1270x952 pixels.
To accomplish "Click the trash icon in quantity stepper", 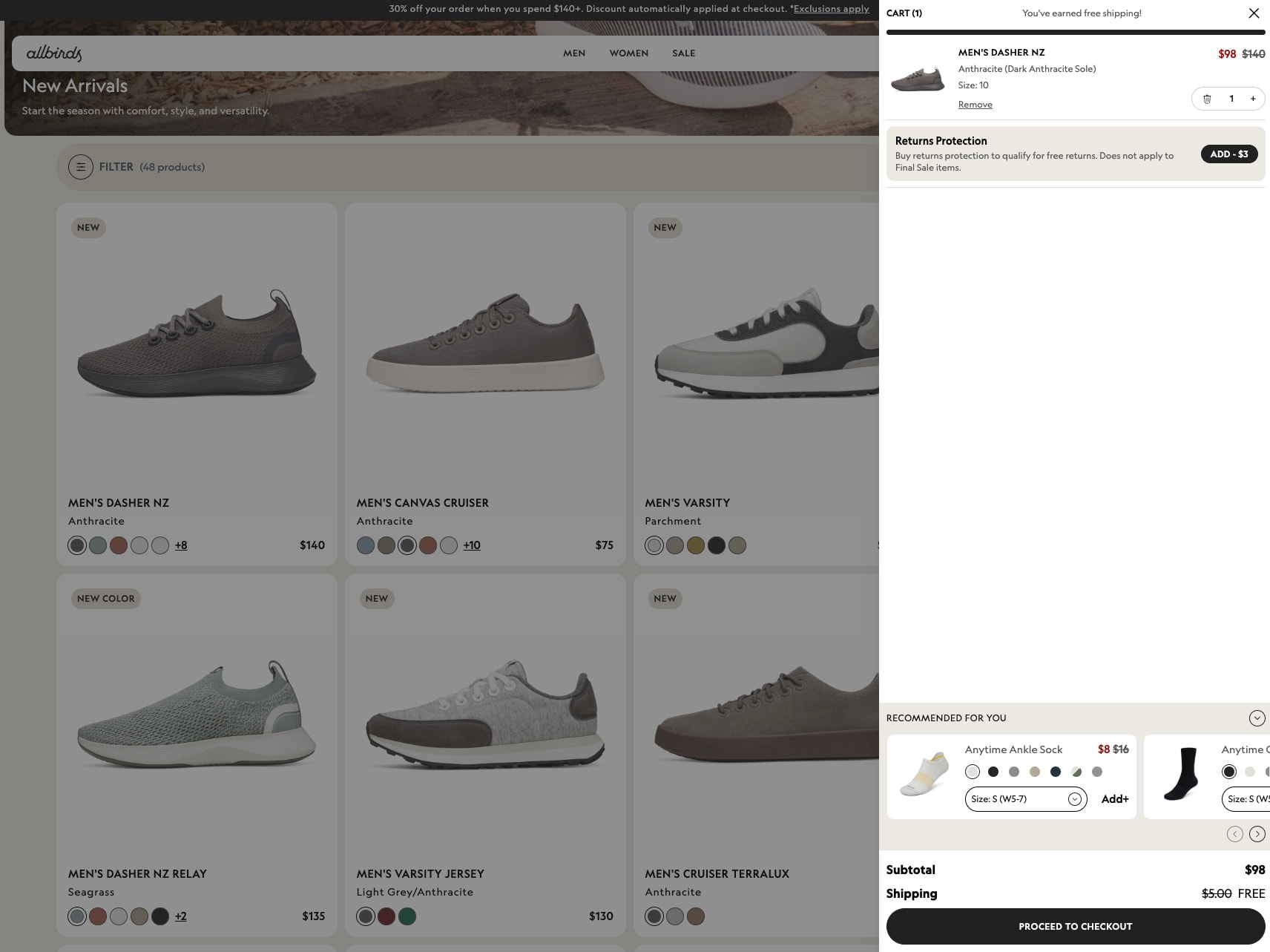I will click(x=1207, y=99).
